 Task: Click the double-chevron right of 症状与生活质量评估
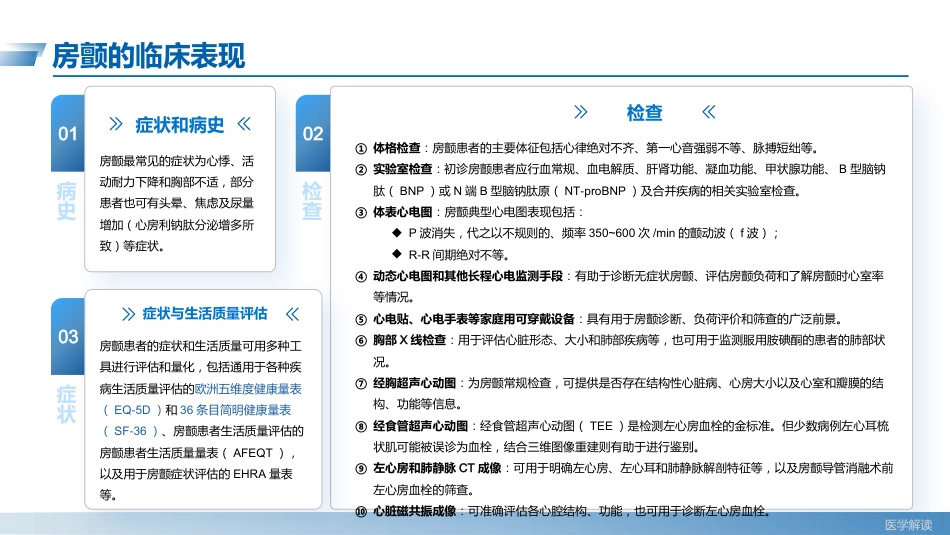click(293, 314)
